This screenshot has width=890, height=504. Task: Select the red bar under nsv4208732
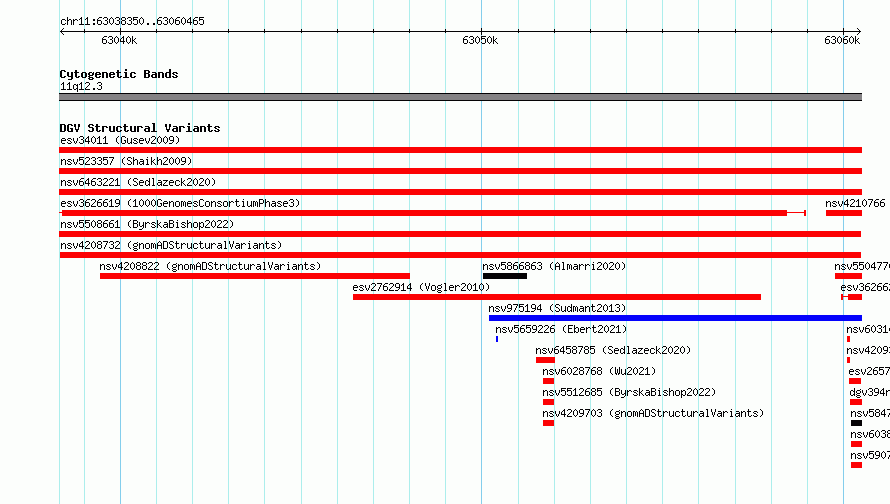pos(460,255)
